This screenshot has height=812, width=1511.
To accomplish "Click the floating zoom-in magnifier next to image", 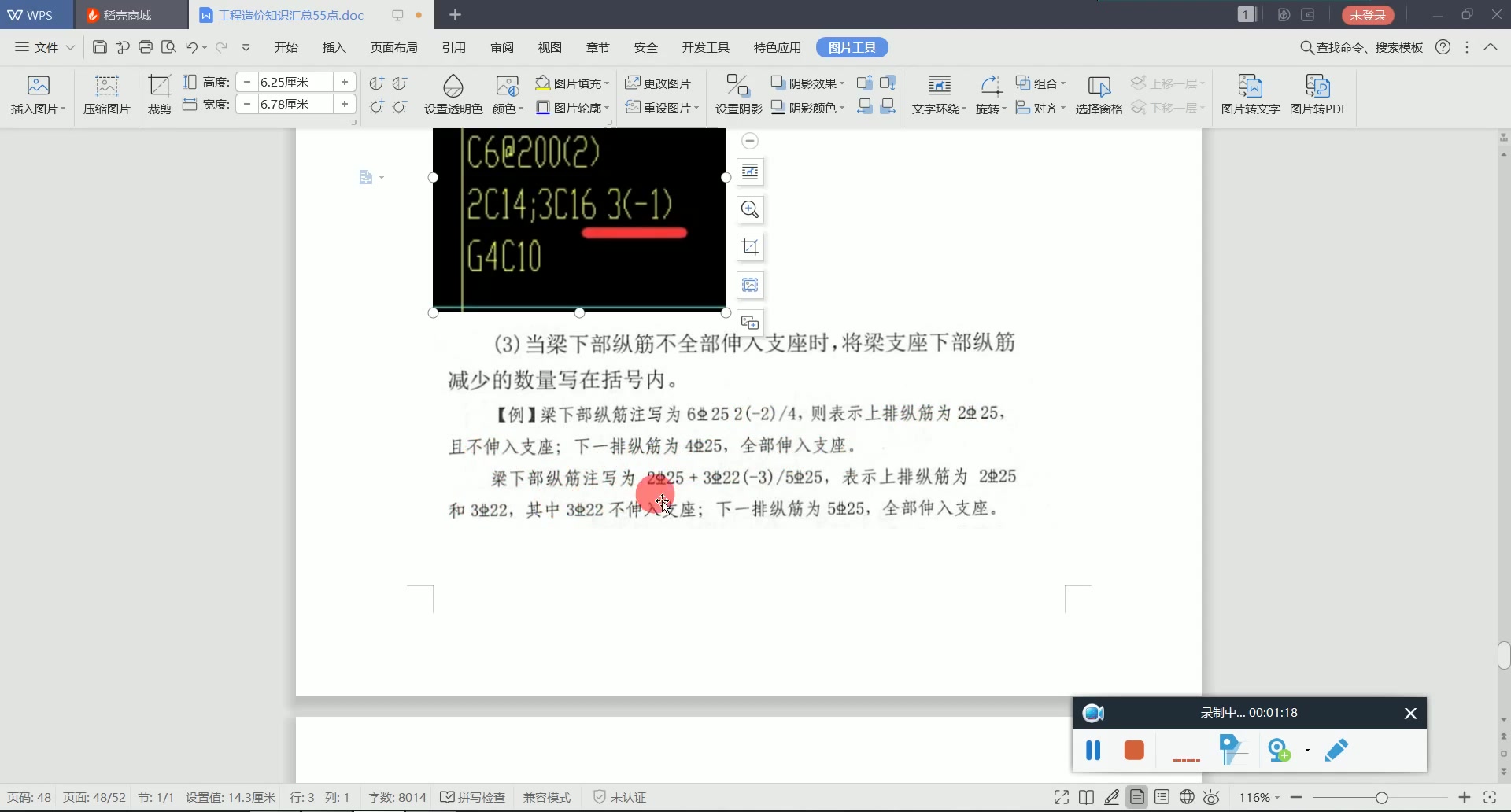I will click(750, 209).
